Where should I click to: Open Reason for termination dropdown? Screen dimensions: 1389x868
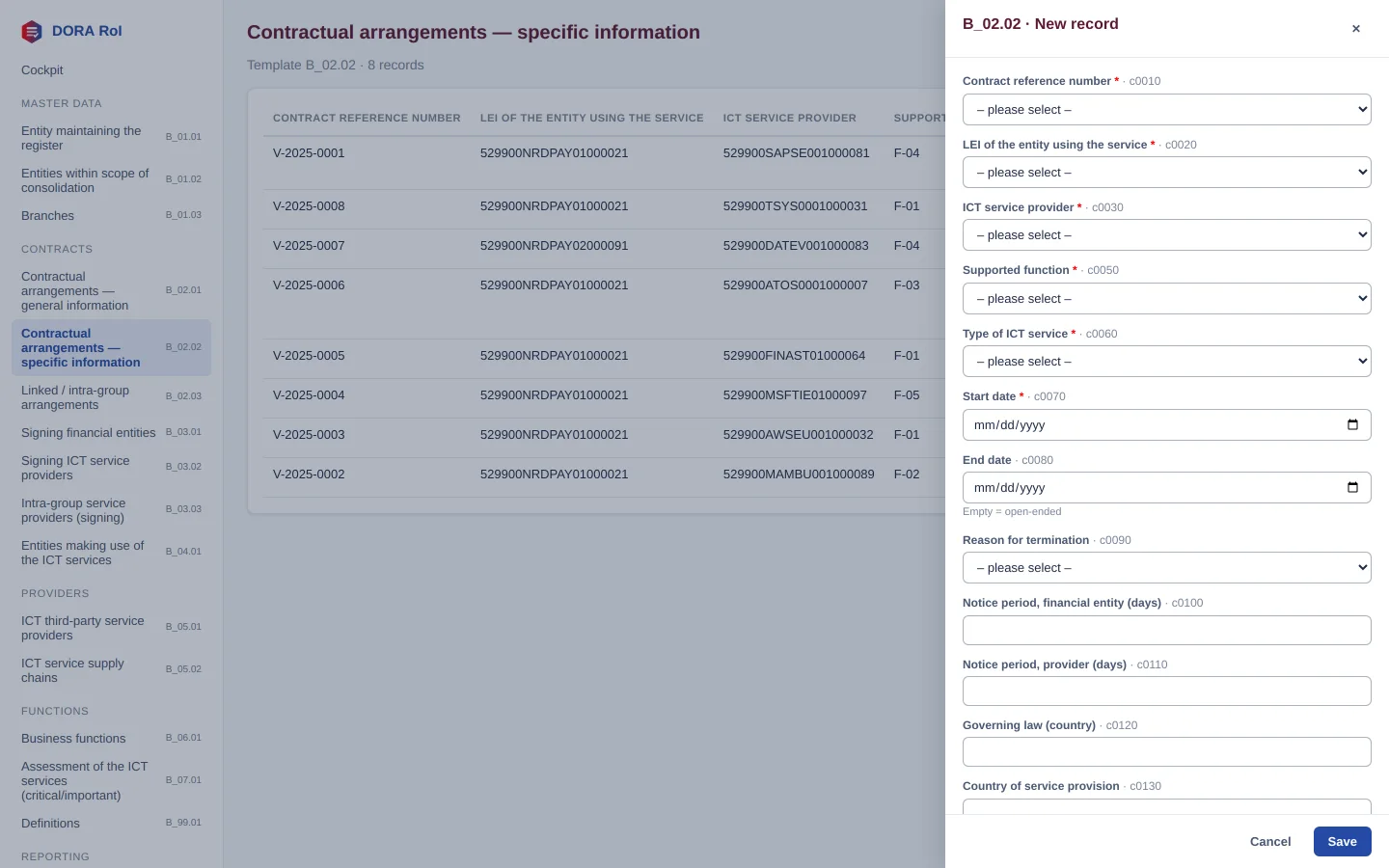click(x=1167, y=568)
